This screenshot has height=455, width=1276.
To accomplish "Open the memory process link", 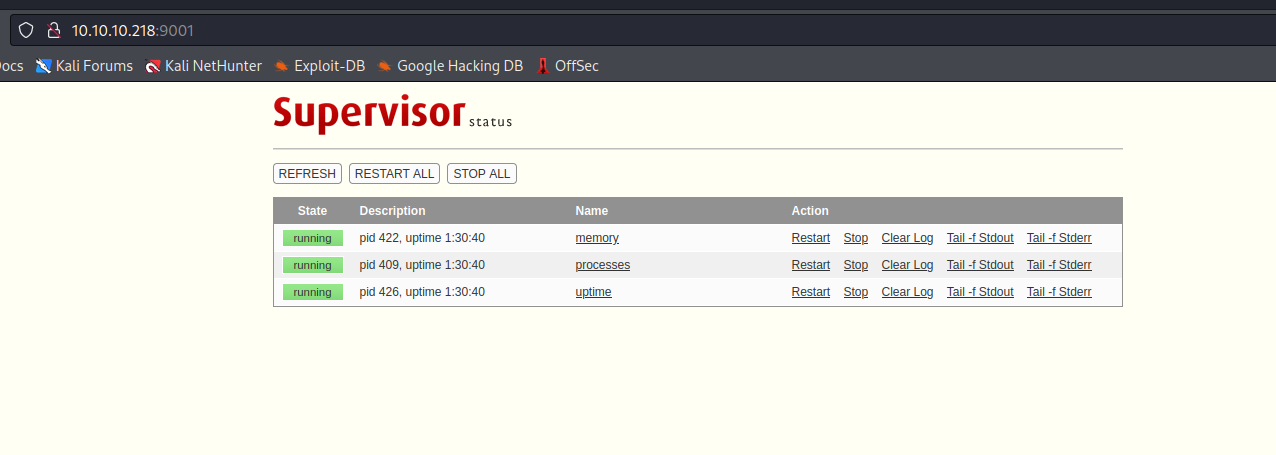I will (597, 238).
